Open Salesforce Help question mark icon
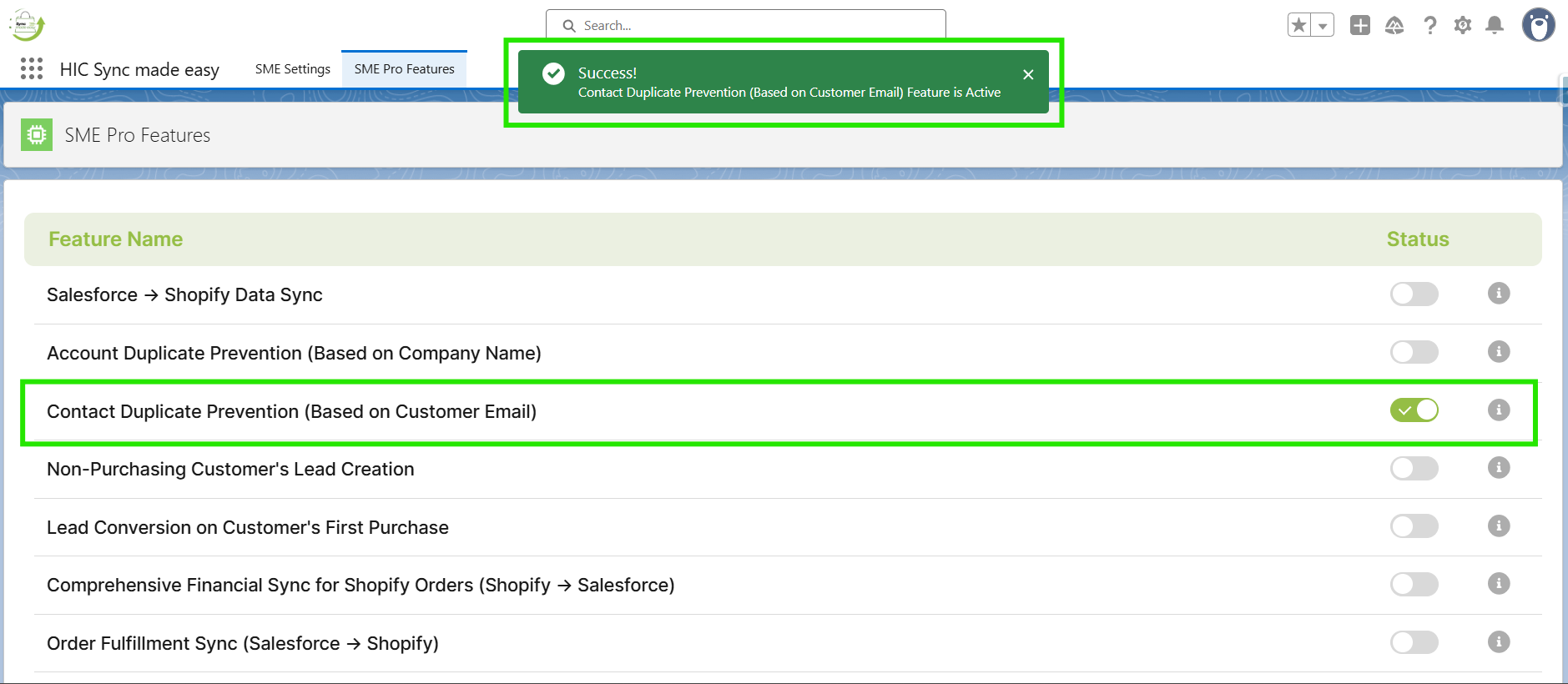 pos(1429,26)
